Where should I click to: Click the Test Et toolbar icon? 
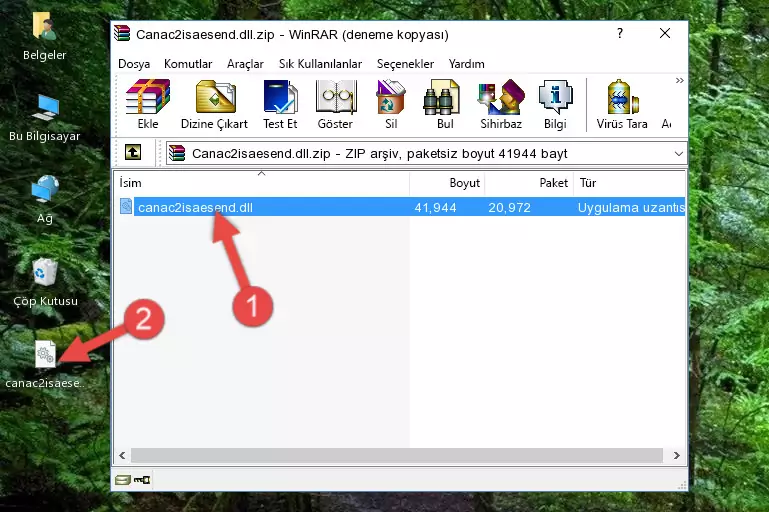tap(280, 104)
